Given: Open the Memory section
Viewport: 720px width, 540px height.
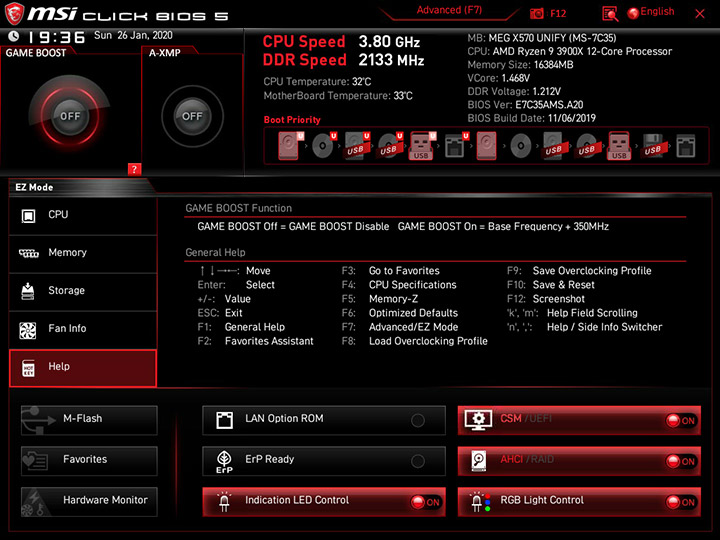Looking at the screenshot, I should tap(83, 253).
